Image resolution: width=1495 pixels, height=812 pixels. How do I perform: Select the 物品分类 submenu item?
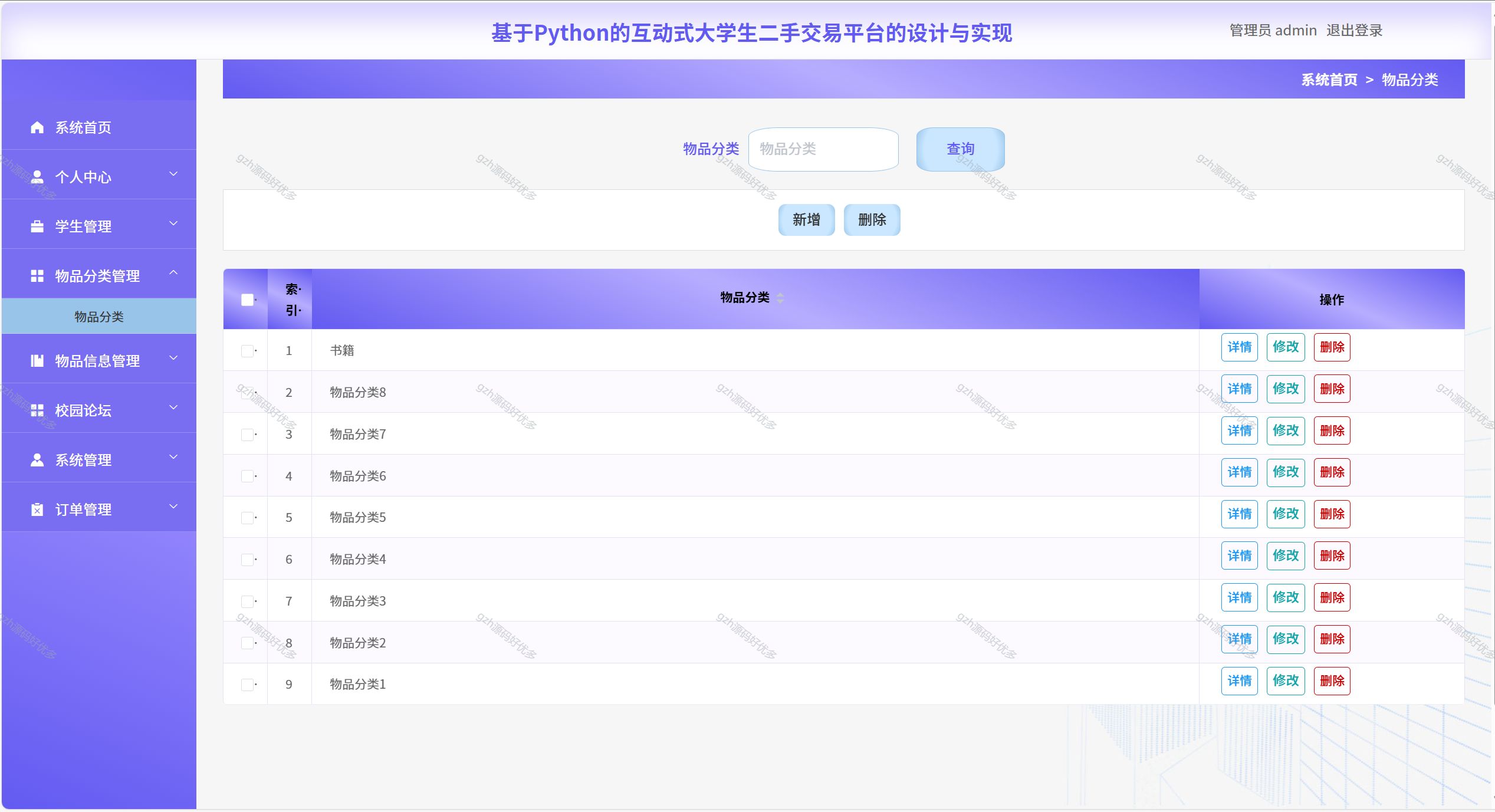tap(99, 317)
